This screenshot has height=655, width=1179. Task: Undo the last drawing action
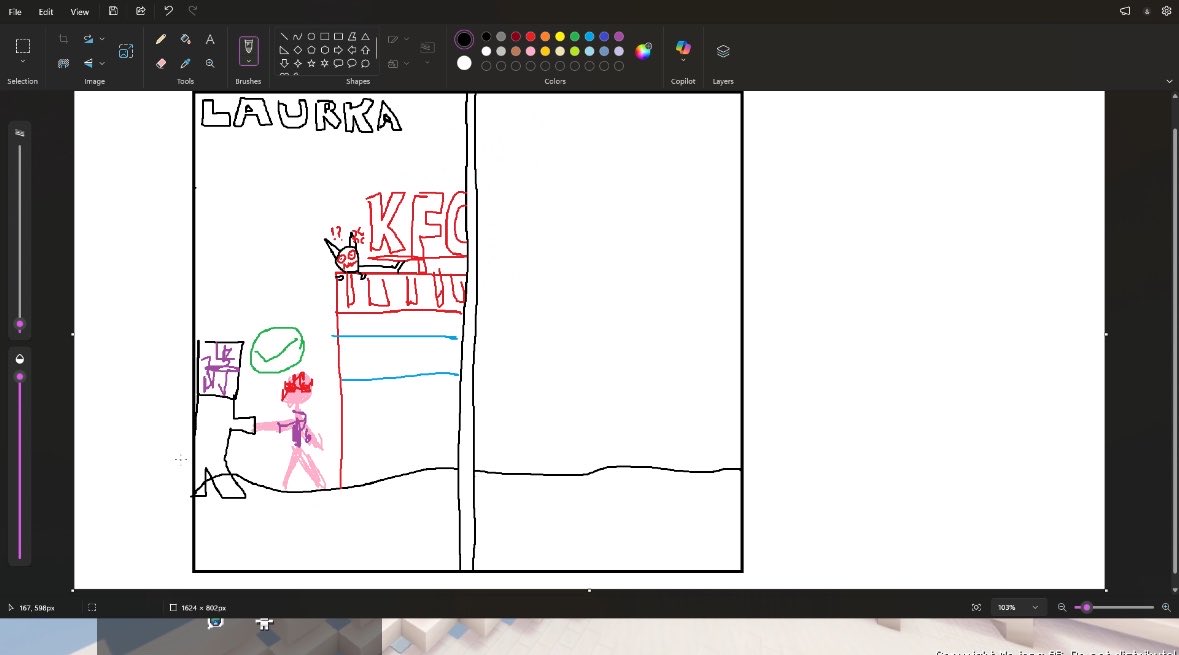click(x=166, y=10)
